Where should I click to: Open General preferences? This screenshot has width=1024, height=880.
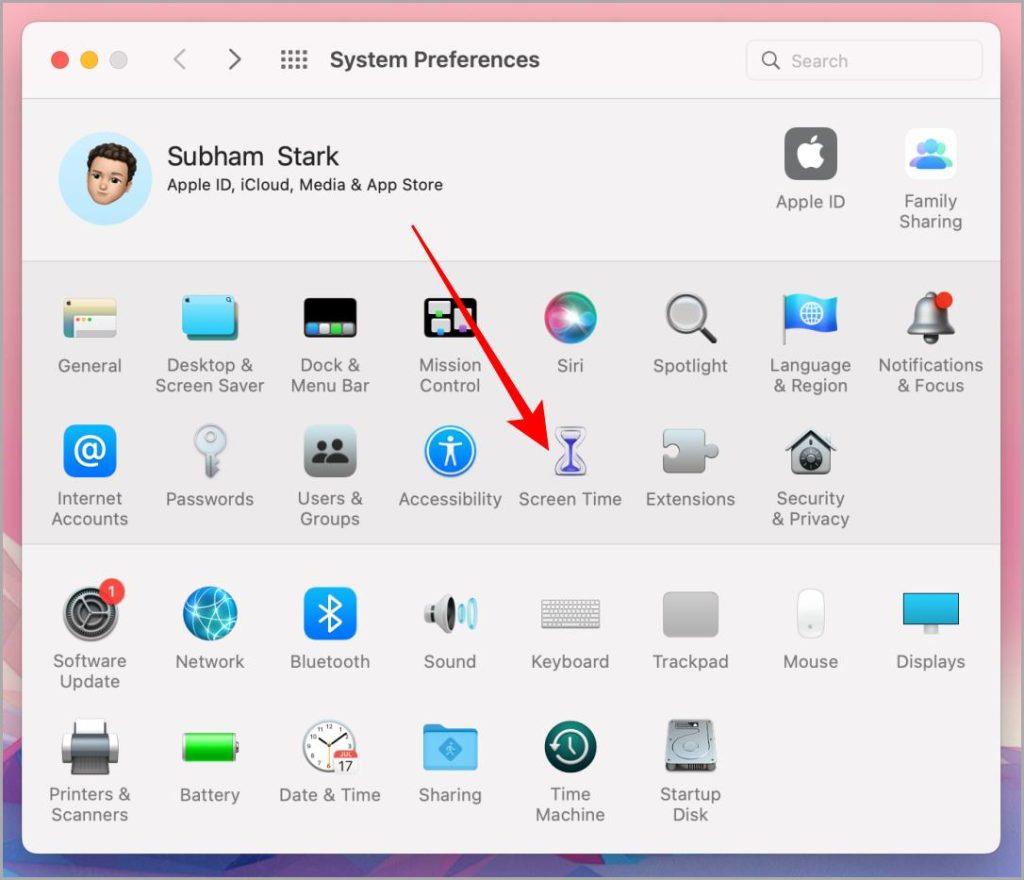point(89,318)
